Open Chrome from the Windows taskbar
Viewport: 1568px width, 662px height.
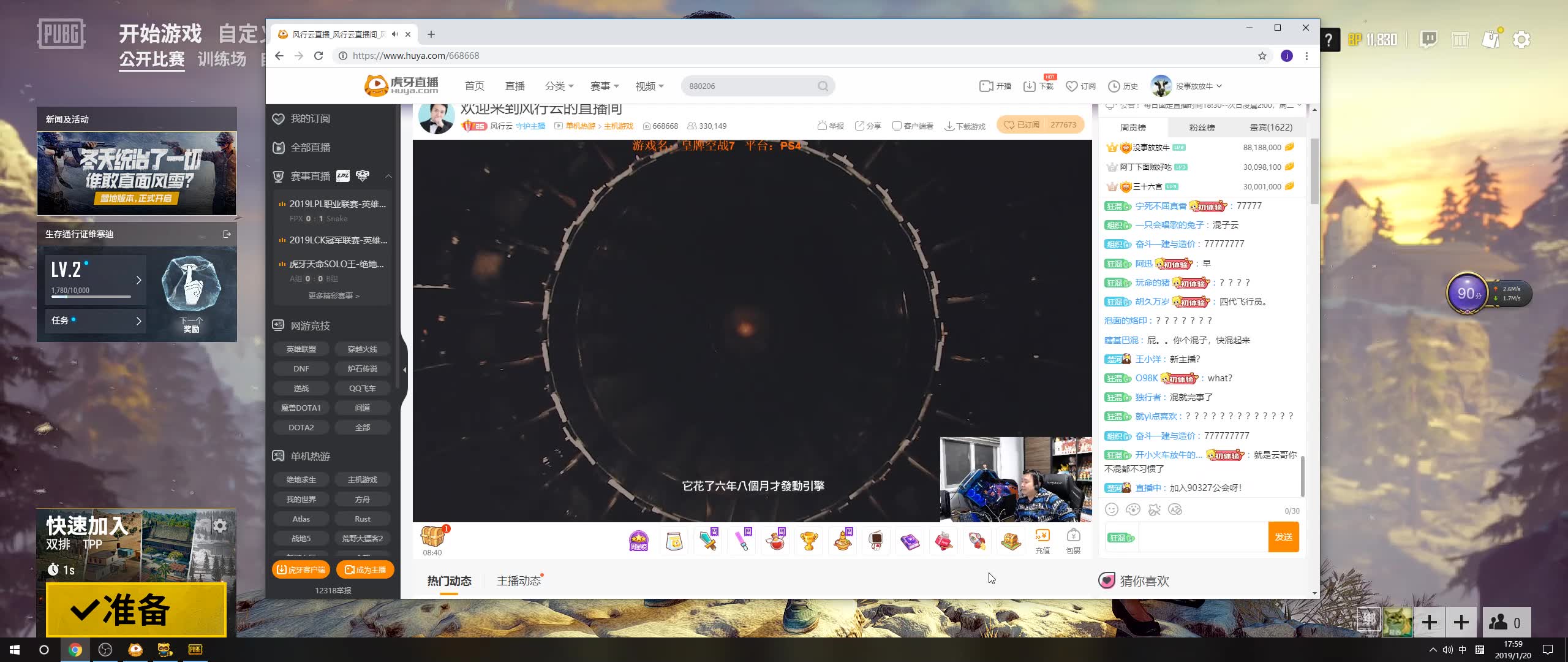tap(75, 650)
